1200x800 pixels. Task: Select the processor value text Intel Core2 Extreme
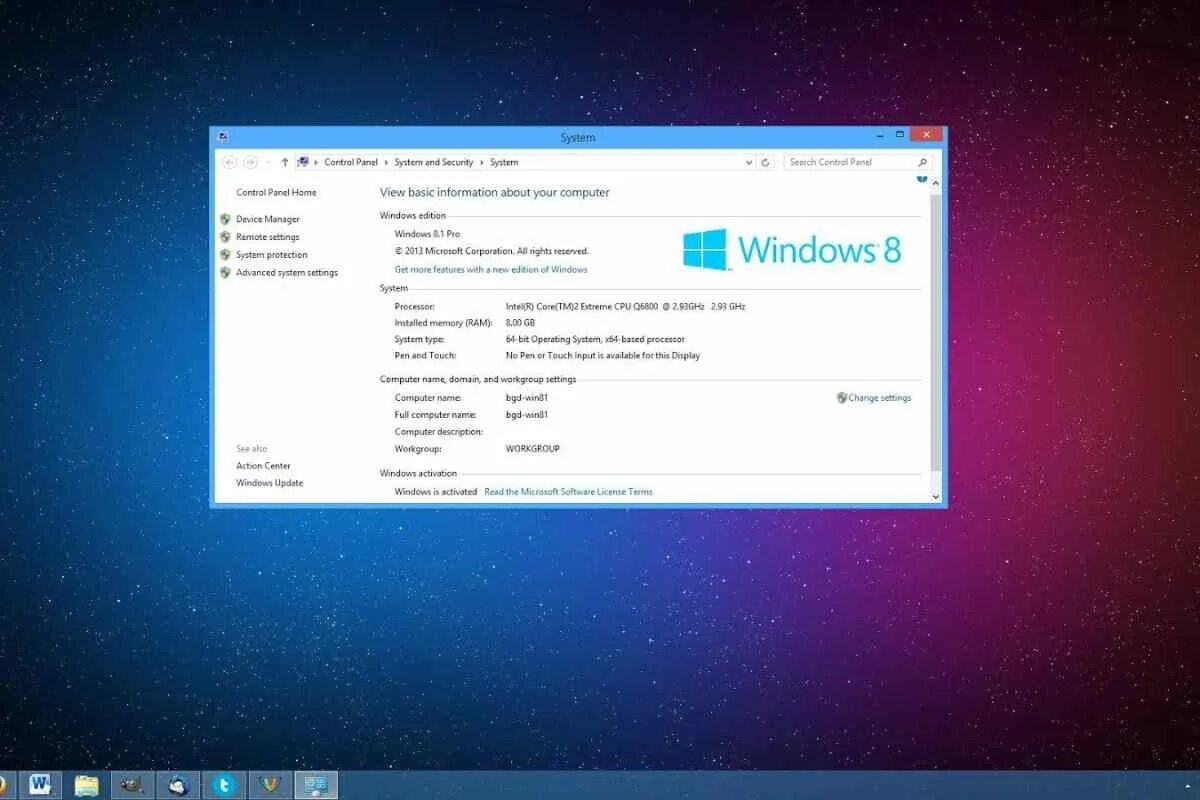pyautogui.click(x=625, y=306)
